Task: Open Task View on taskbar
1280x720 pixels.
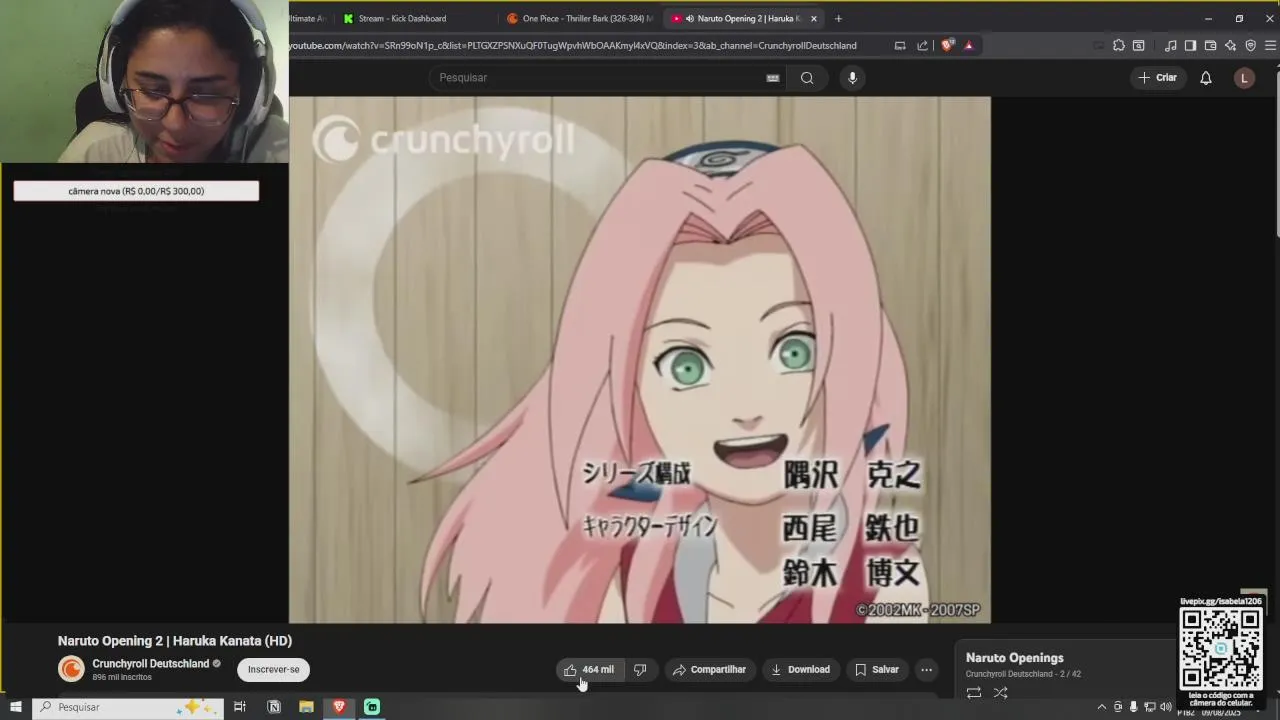Action: coord(240,707)
